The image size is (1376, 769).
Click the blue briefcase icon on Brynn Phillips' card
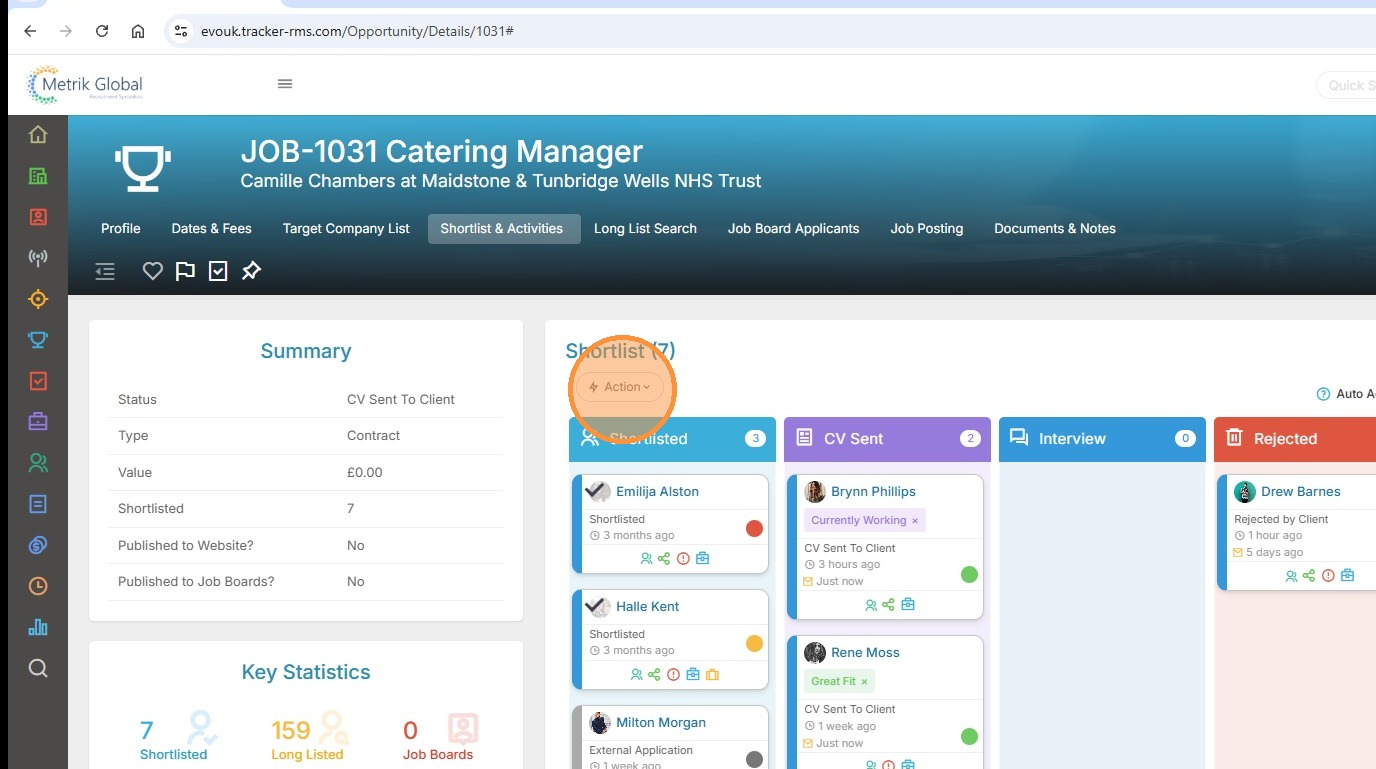click(x=908, y=605)
